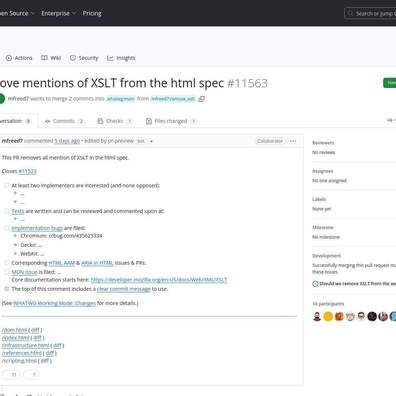Open 'Should we remove XSLT' linked issue
This screenshot has width=396, height=396.
pyautogui.click(x=357, y=284)
